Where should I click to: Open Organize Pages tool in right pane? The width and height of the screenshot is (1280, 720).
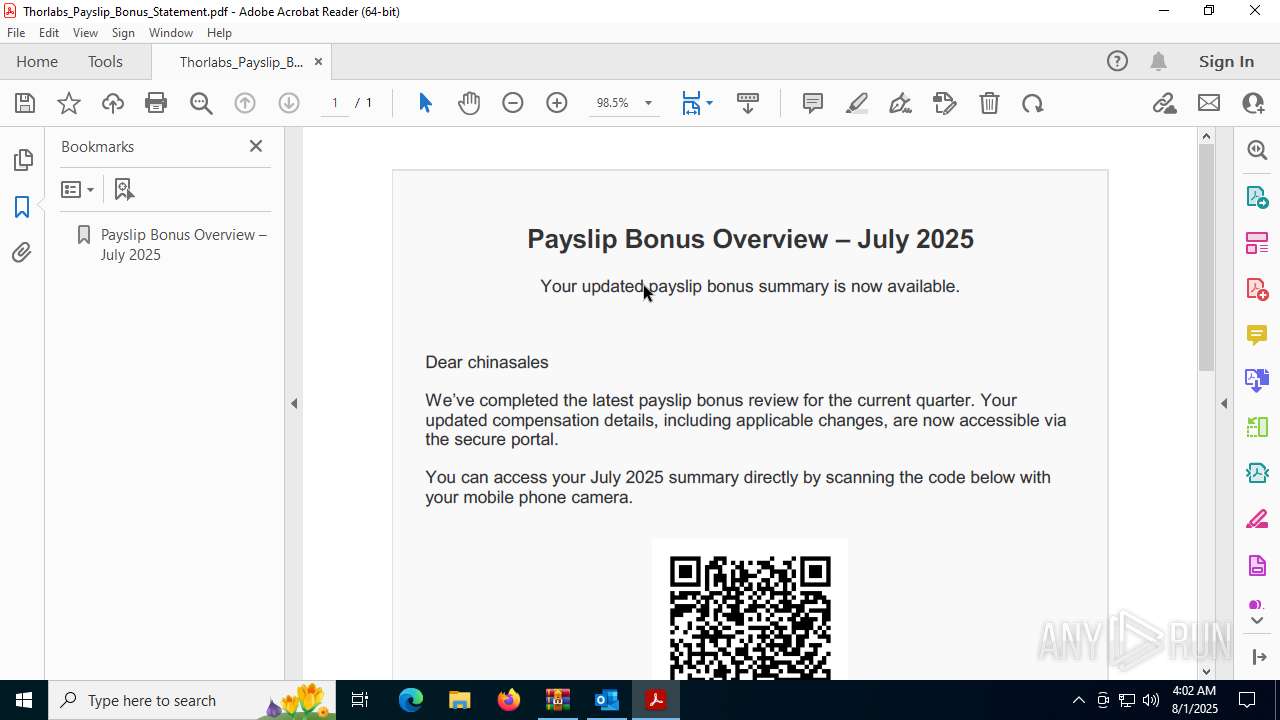point(1257,243)
